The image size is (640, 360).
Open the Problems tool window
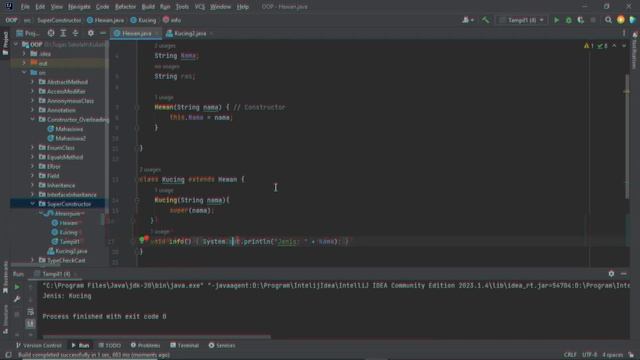(145, 345)
